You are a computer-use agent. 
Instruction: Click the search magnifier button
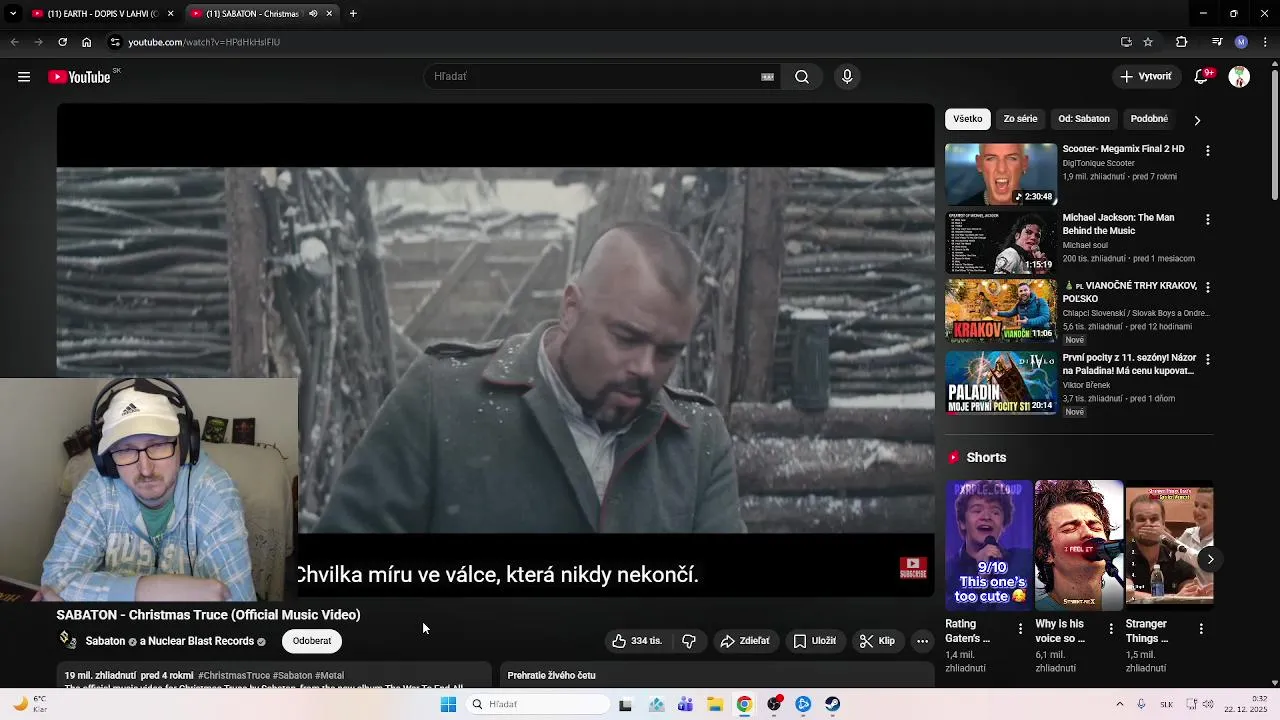tap(802, 77)
